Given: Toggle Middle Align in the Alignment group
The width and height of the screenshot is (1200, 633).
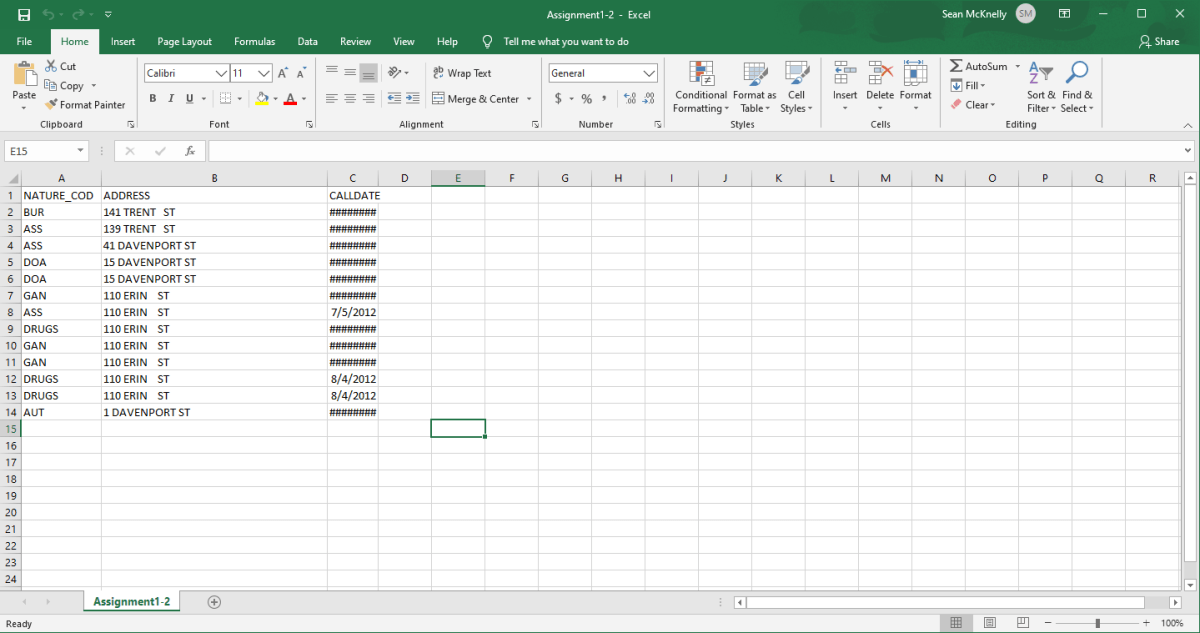Looking at the screenshot, I should 350,73.
